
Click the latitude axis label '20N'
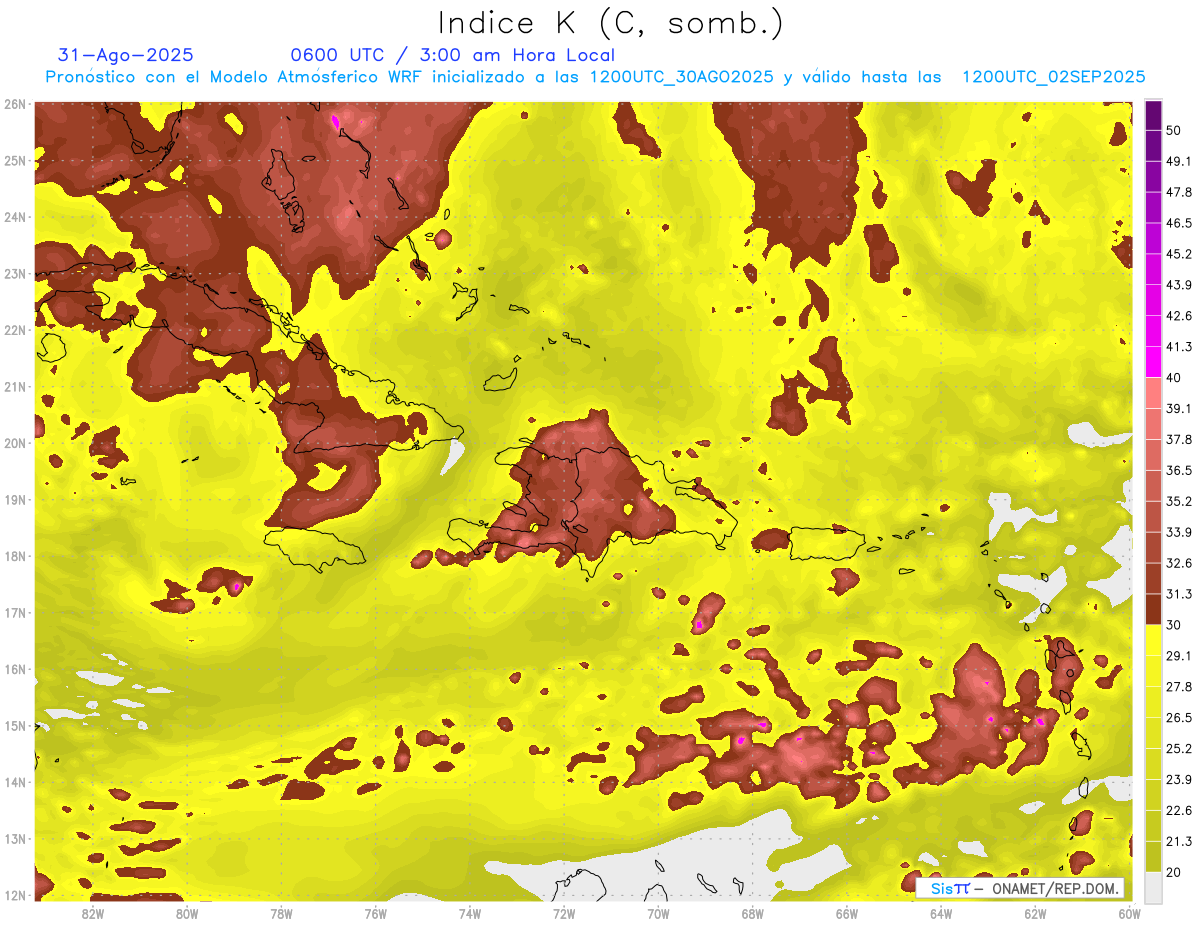(x=15, y=443)
